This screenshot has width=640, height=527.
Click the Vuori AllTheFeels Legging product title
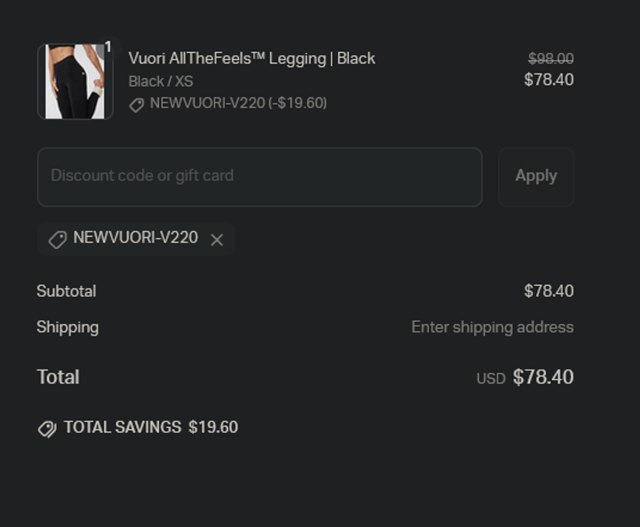251,58
